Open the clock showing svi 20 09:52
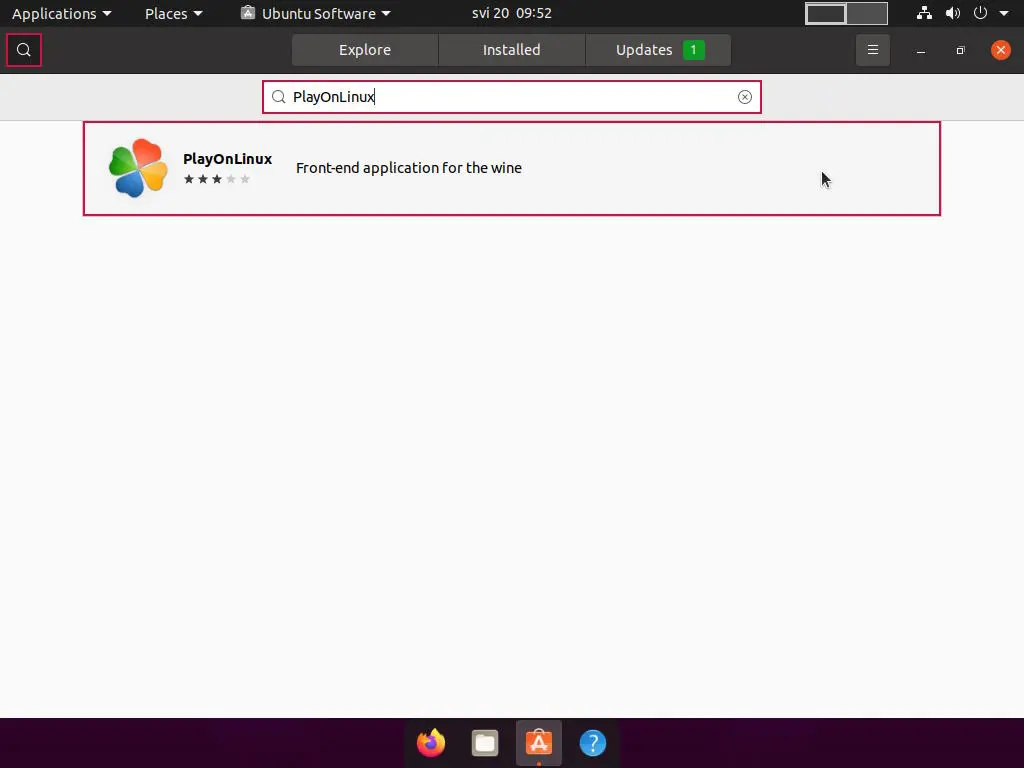The image size is (1024, 768). tap(511, 13)
